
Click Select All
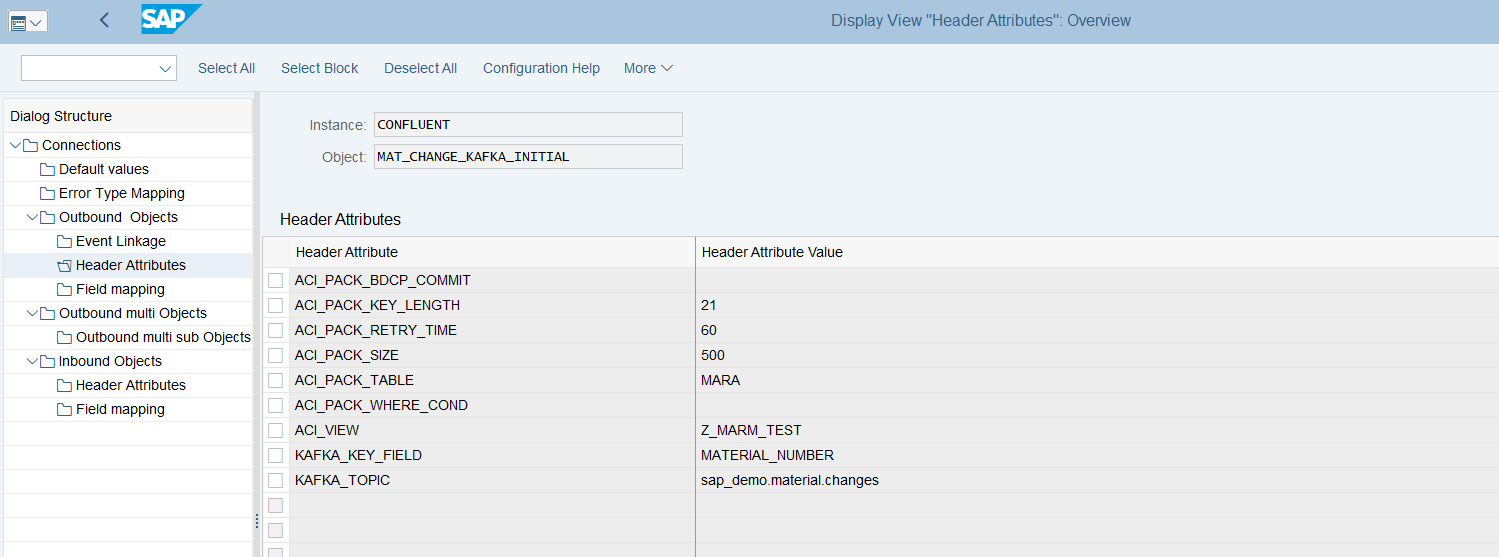pyautogui.click(x=226, y=68)
